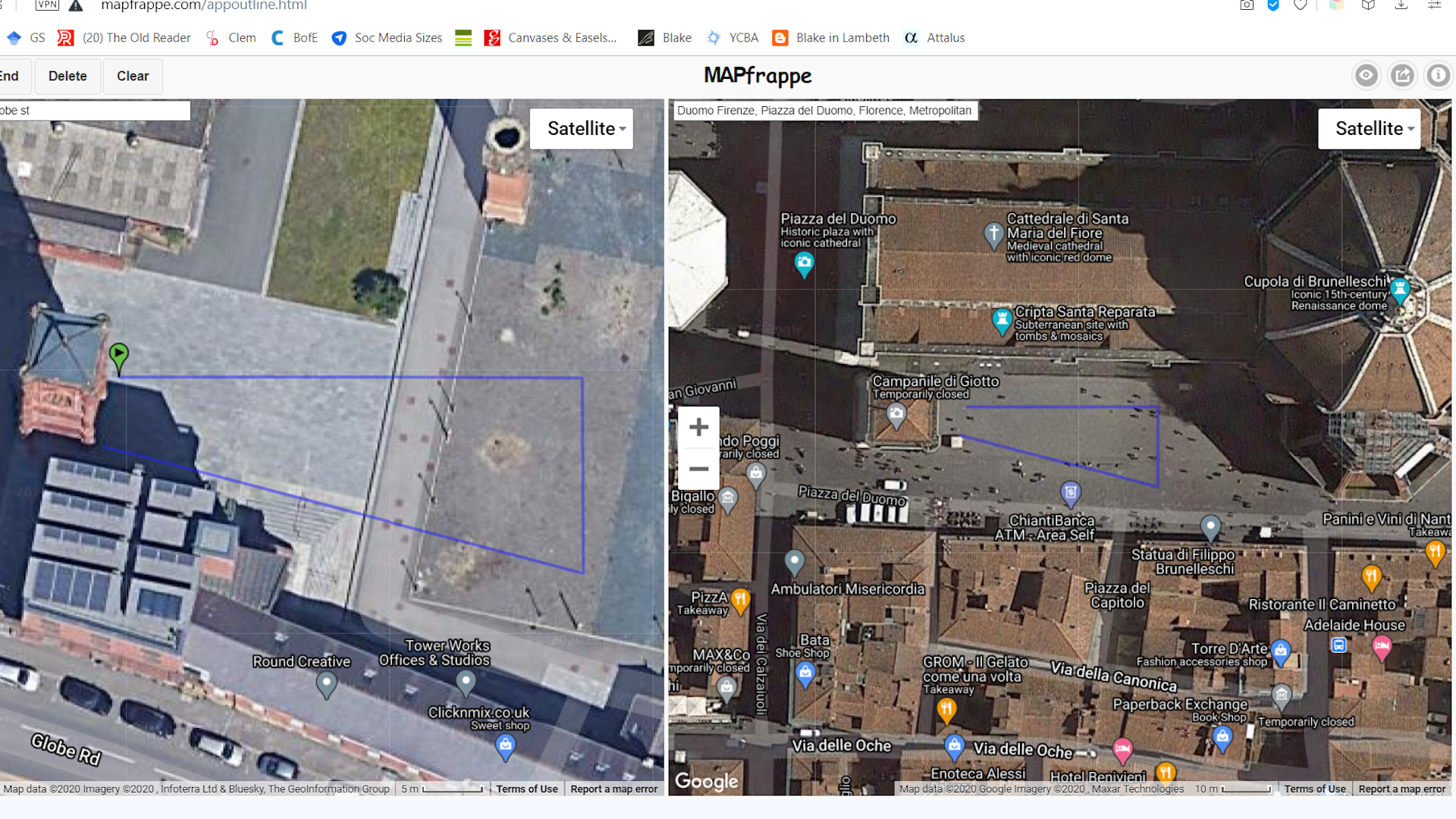Click the Delete button
Viewport: 1456px width, 819px height.
pyautogui.click(x=67, y=76)
